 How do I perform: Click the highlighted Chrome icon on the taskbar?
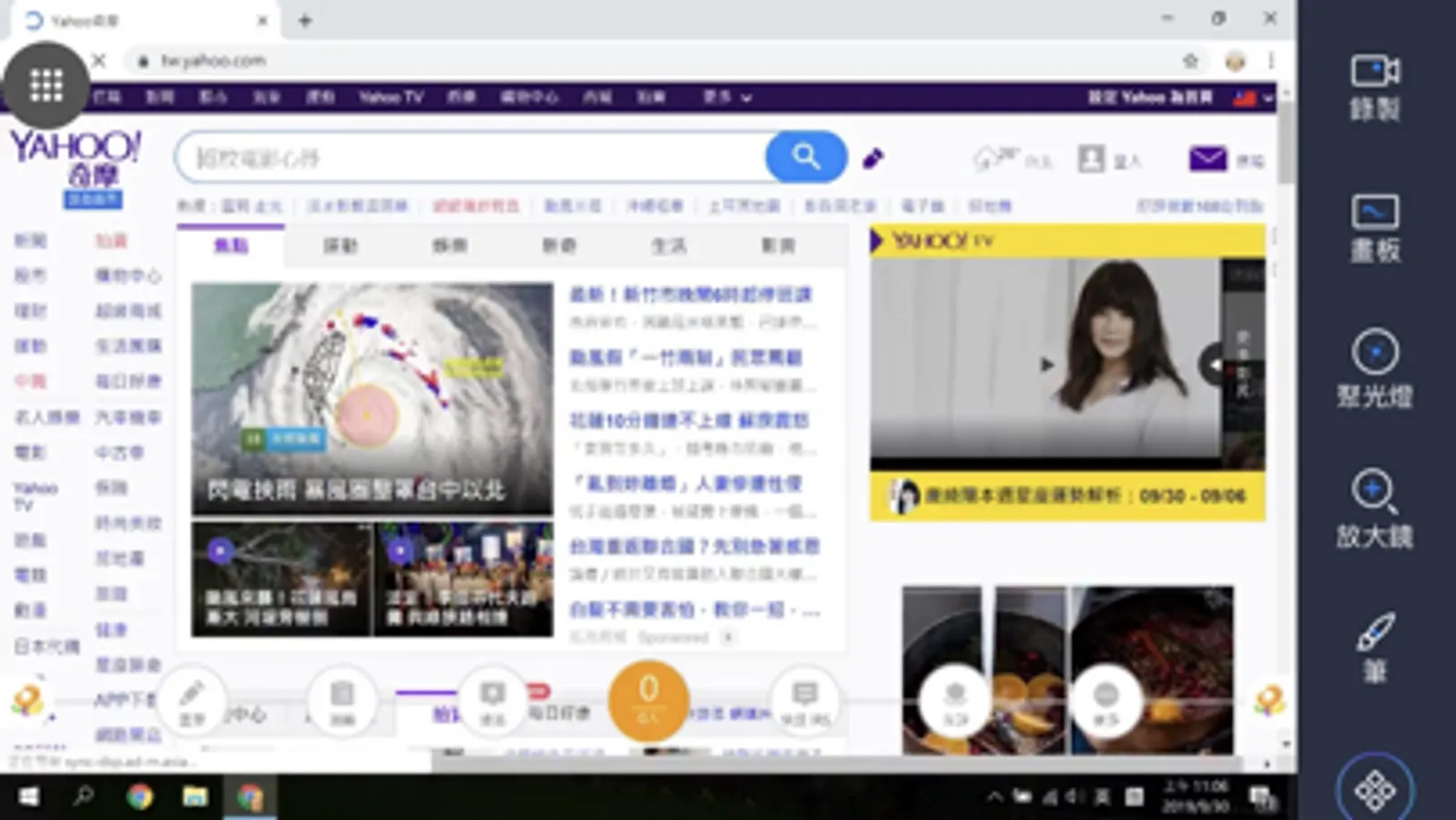pyautogui.click(x=249, y=797)
